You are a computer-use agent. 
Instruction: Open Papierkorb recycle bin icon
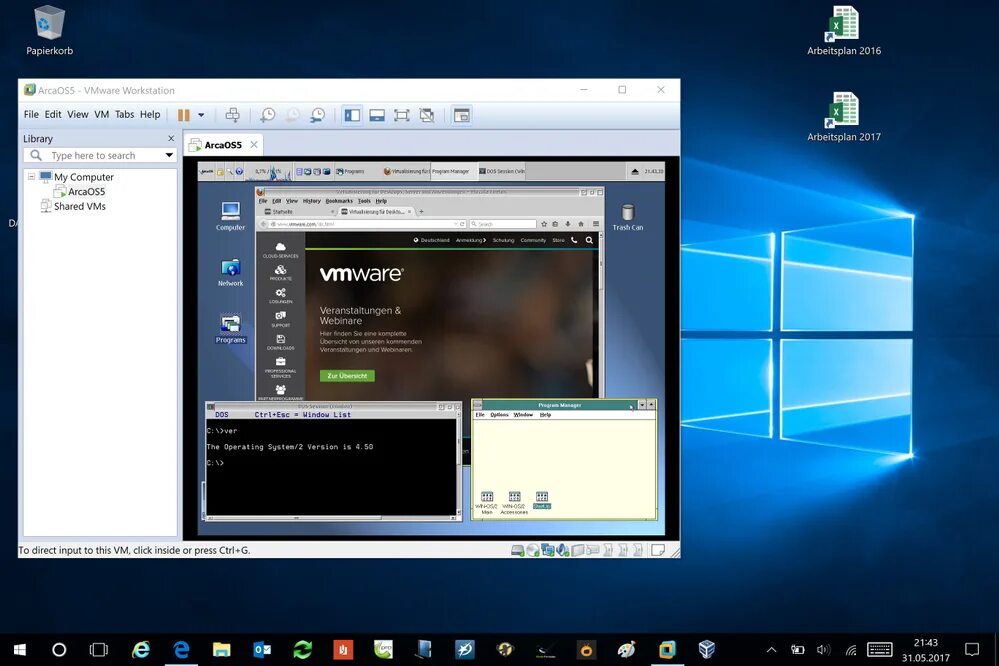pyautogui.click(x=49, y=31)
